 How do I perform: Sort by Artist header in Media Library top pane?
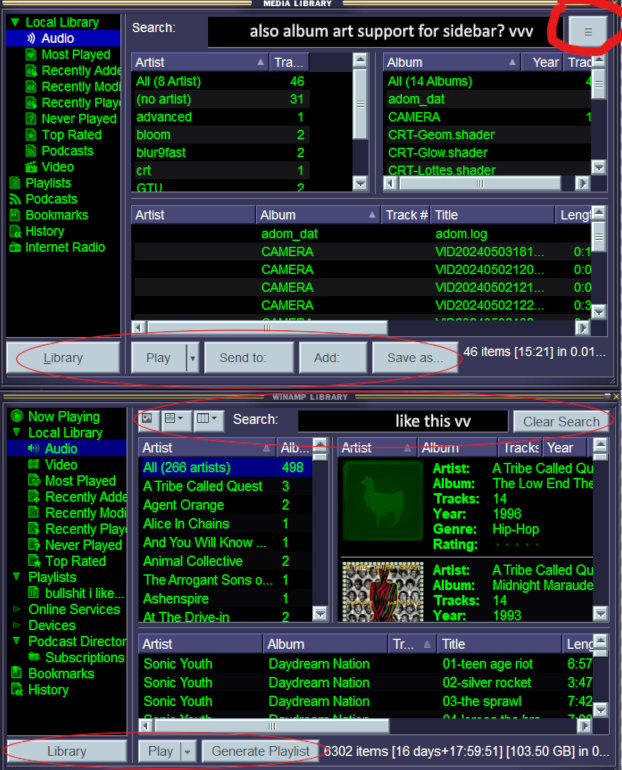pos(200,62)
